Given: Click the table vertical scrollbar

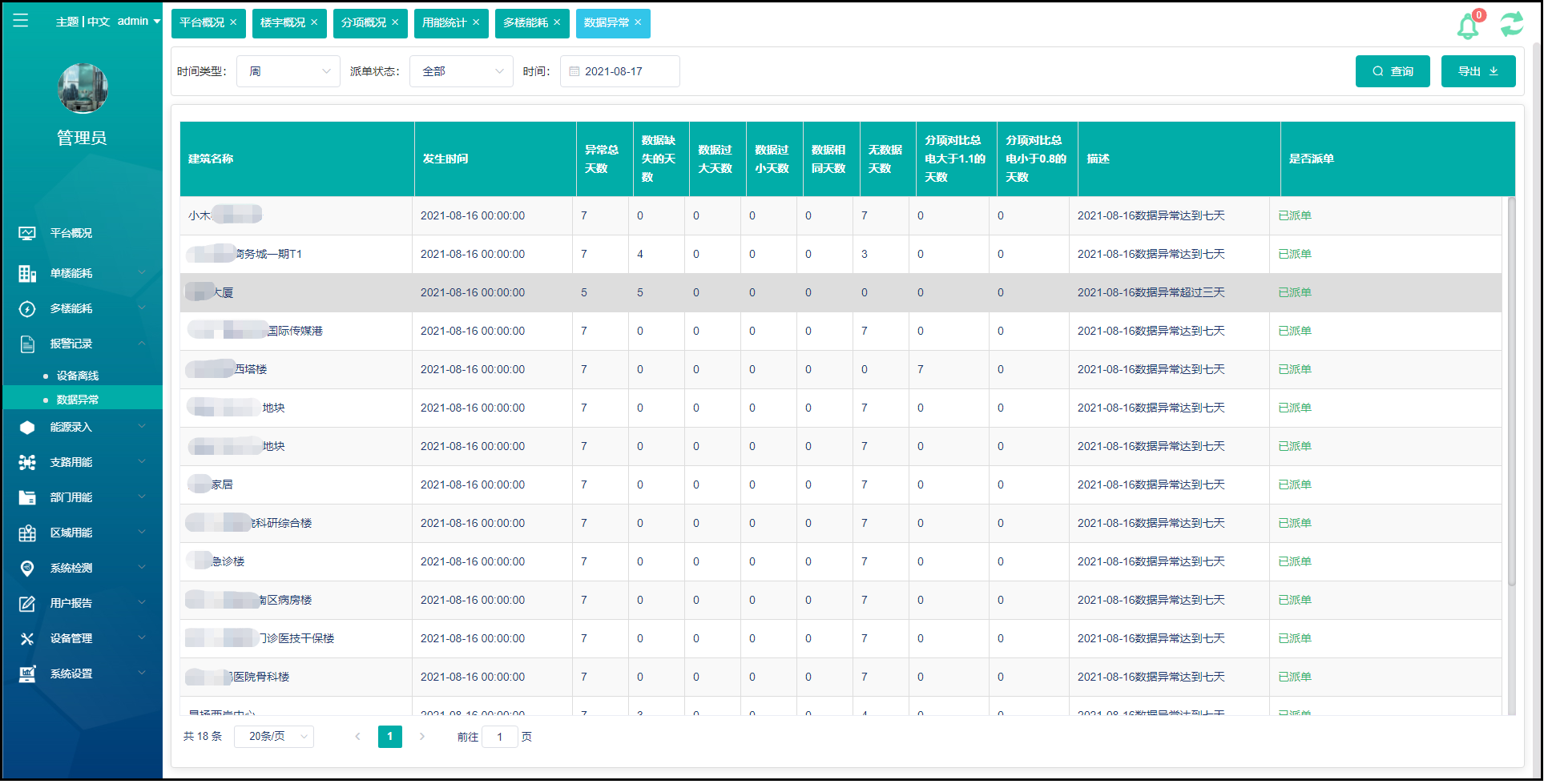Looking at the screenshot, I should 1511,392.
